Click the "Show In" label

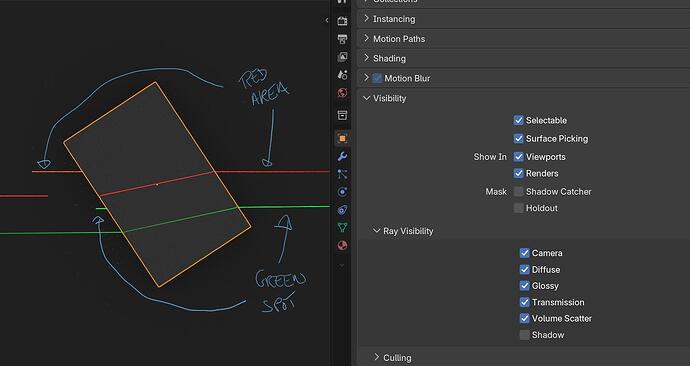[490, 157]
